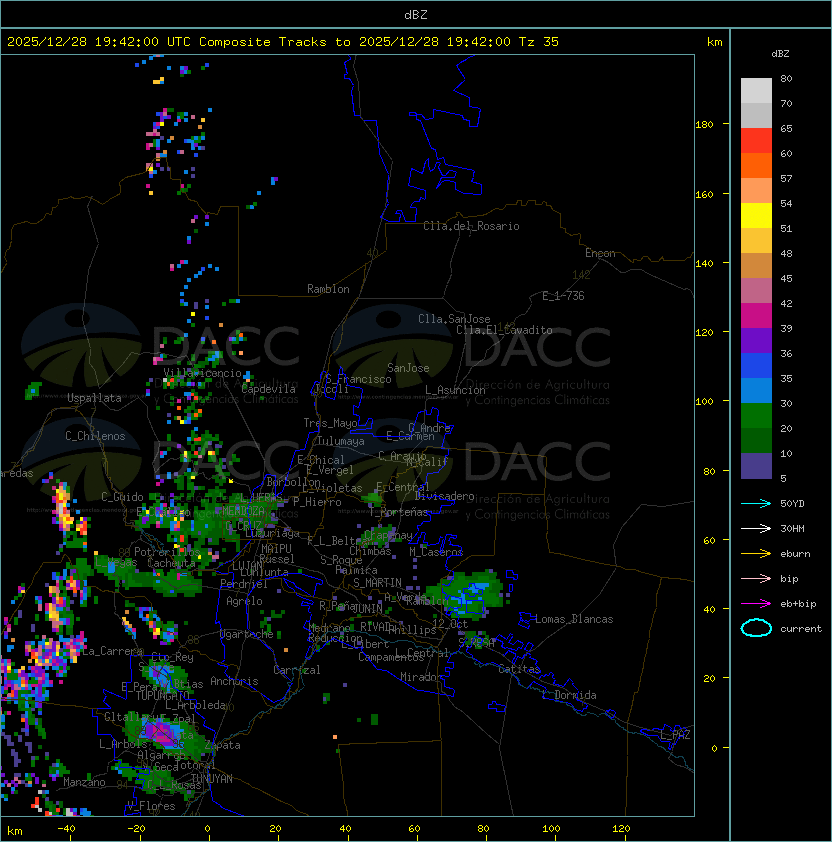Screen dimensions: 832x842
Task: Click the Clla.del_Rosario map label
Action: pos(471,226)
